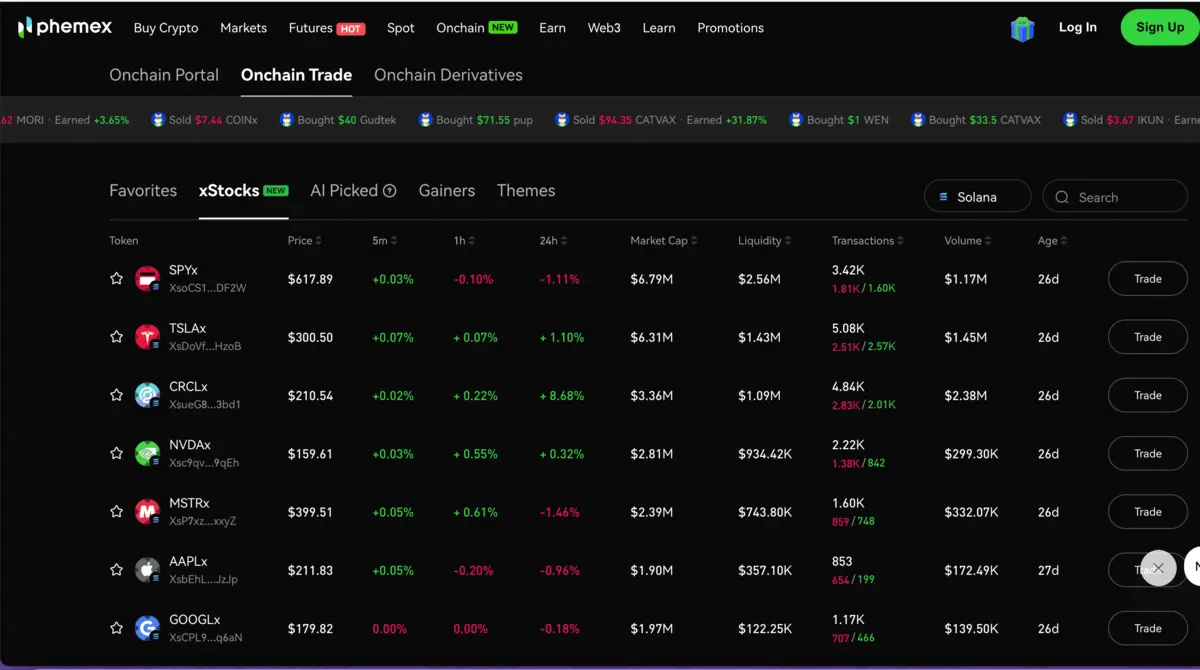Image resolution: width=1200 pixels, height=670 pixels.
Task: Click the Sign Up button
Action: [x=1160, y=27]
